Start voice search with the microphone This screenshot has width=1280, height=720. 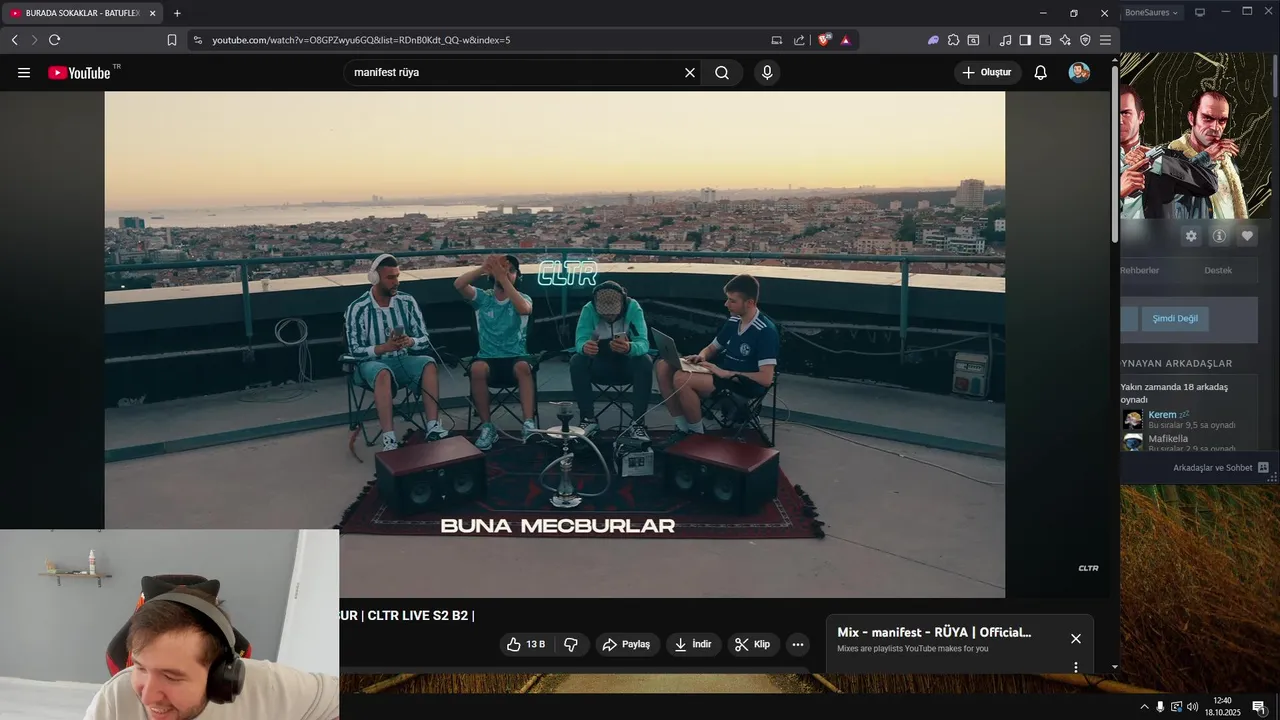[x=767, y=73]
